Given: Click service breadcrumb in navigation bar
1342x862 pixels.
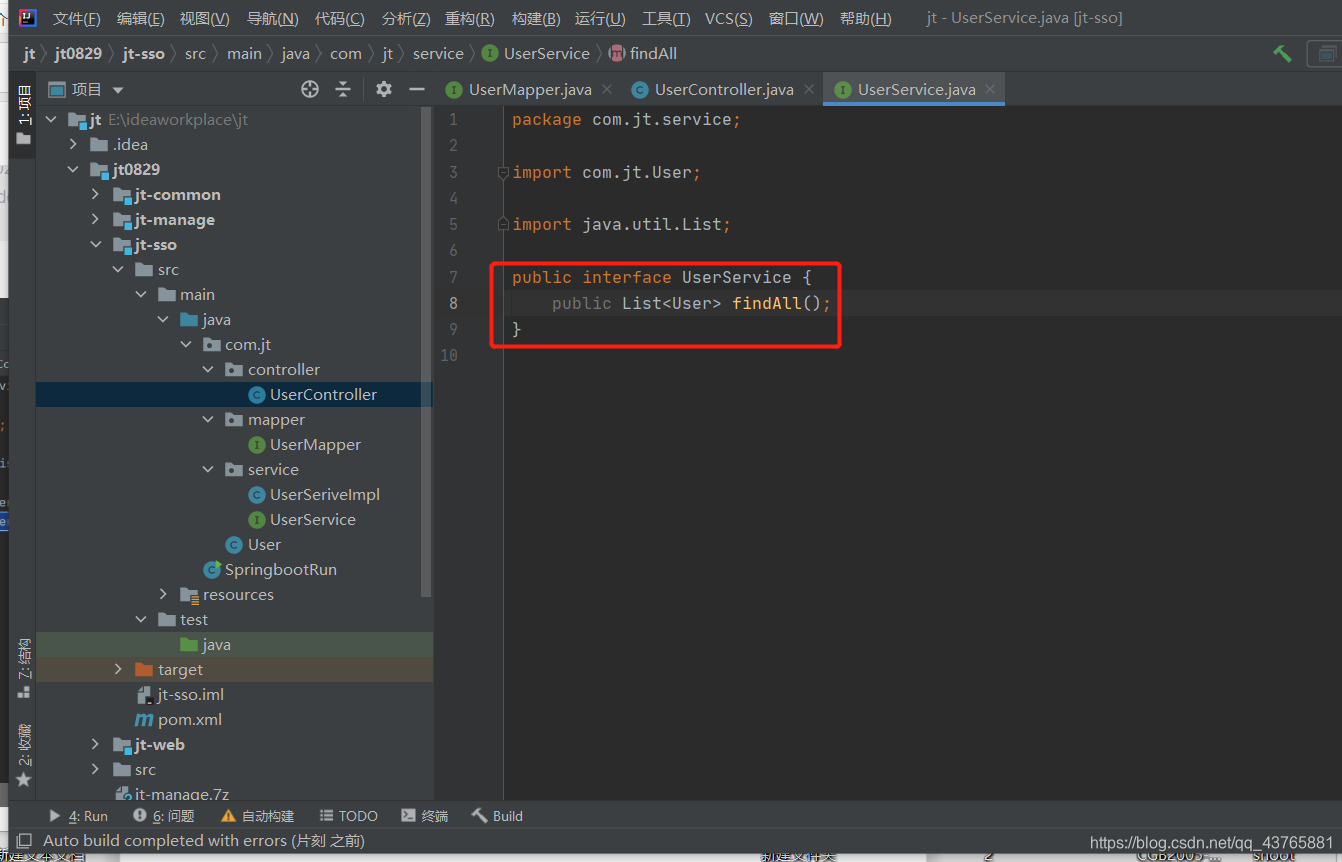Looking at the screenshot, I should coord(438,53).
